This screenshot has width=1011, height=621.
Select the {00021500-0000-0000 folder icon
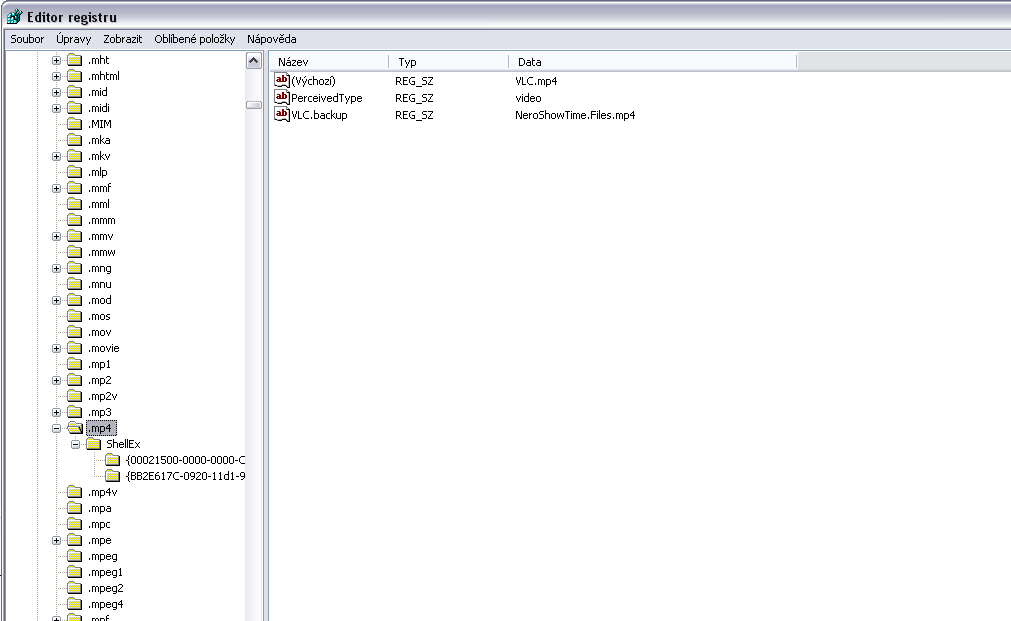click(x=113, y=460)
